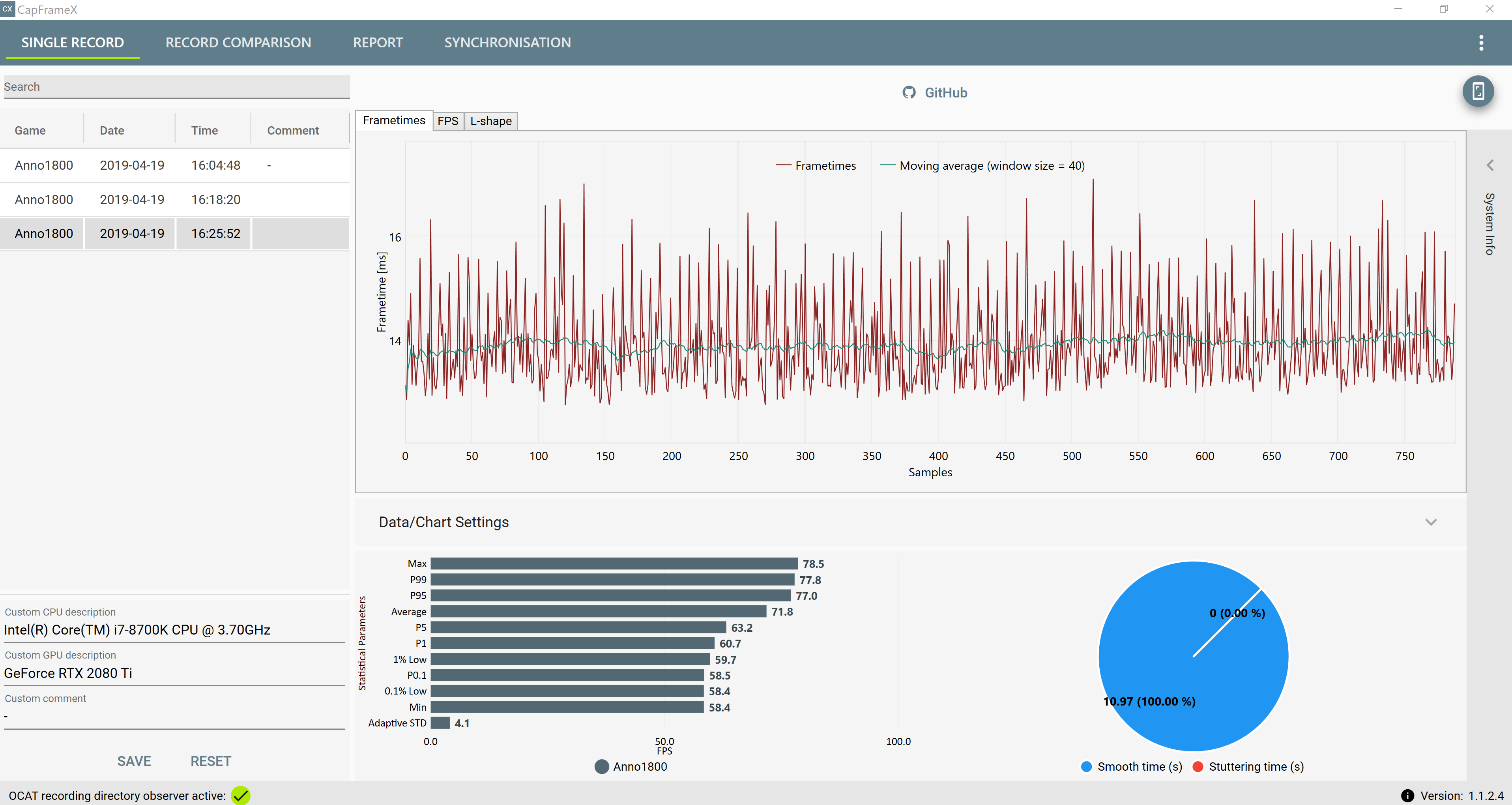This screenshot has height=805, width=1512.
Task: Click the GitHub octocat icon
Action: 909,93
